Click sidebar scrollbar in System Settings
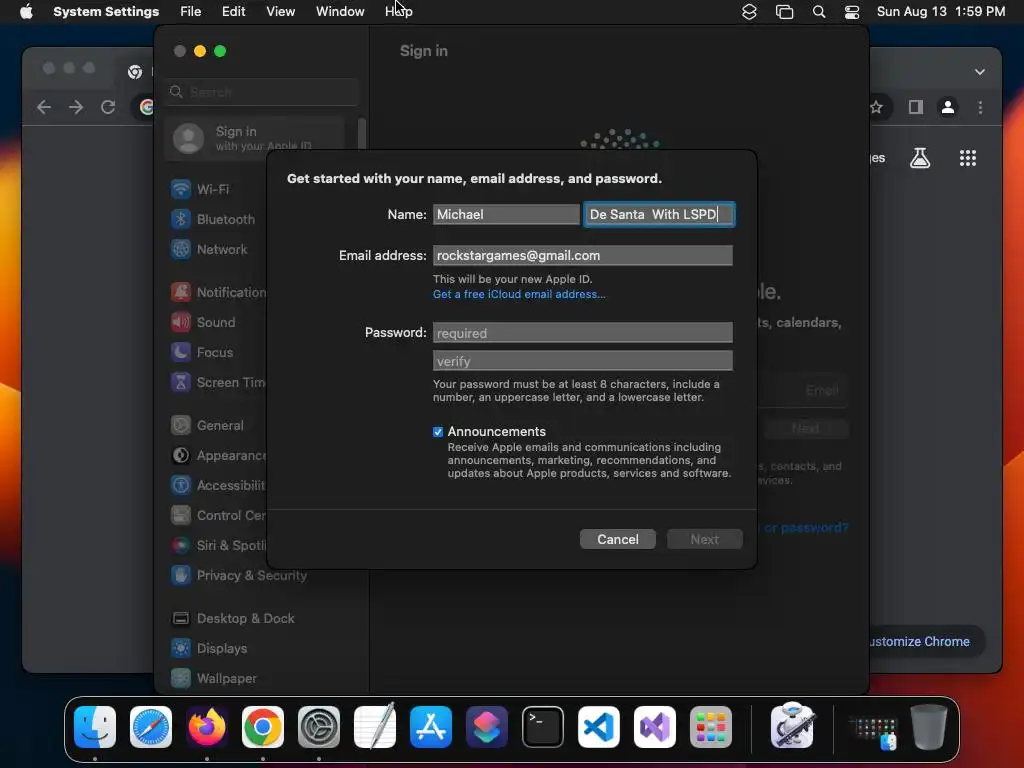Image resolution: width=1024 pixels, height=768 pixels. click(362, 135)
